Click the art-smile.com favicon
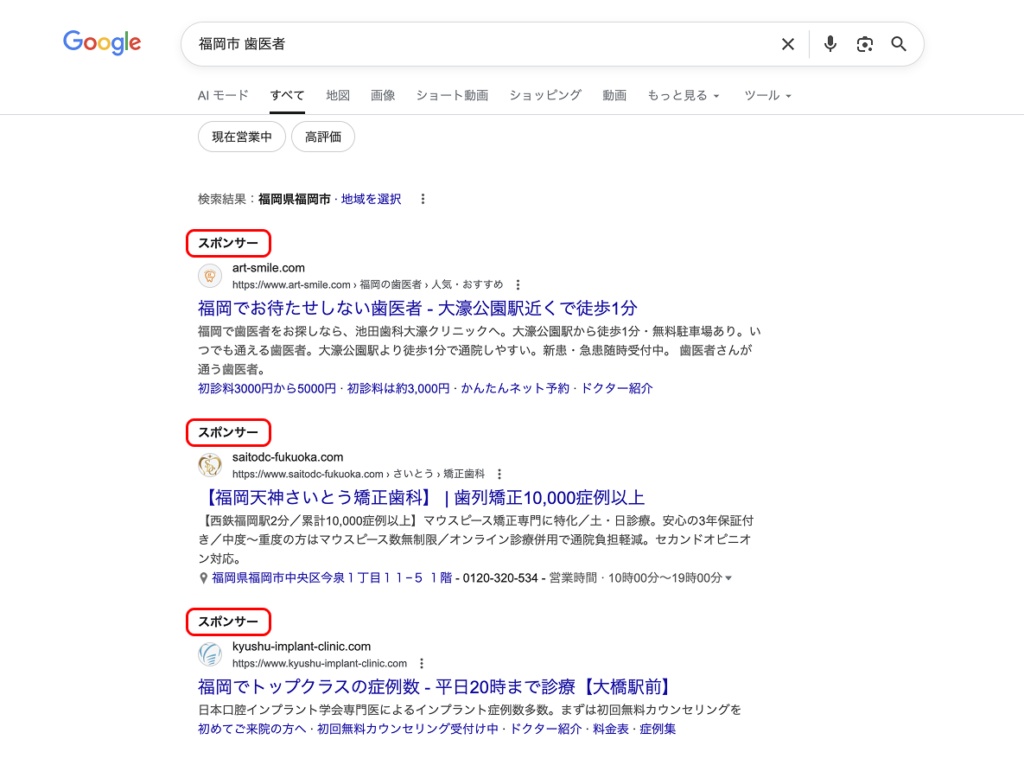 click(x=210, y=276)
